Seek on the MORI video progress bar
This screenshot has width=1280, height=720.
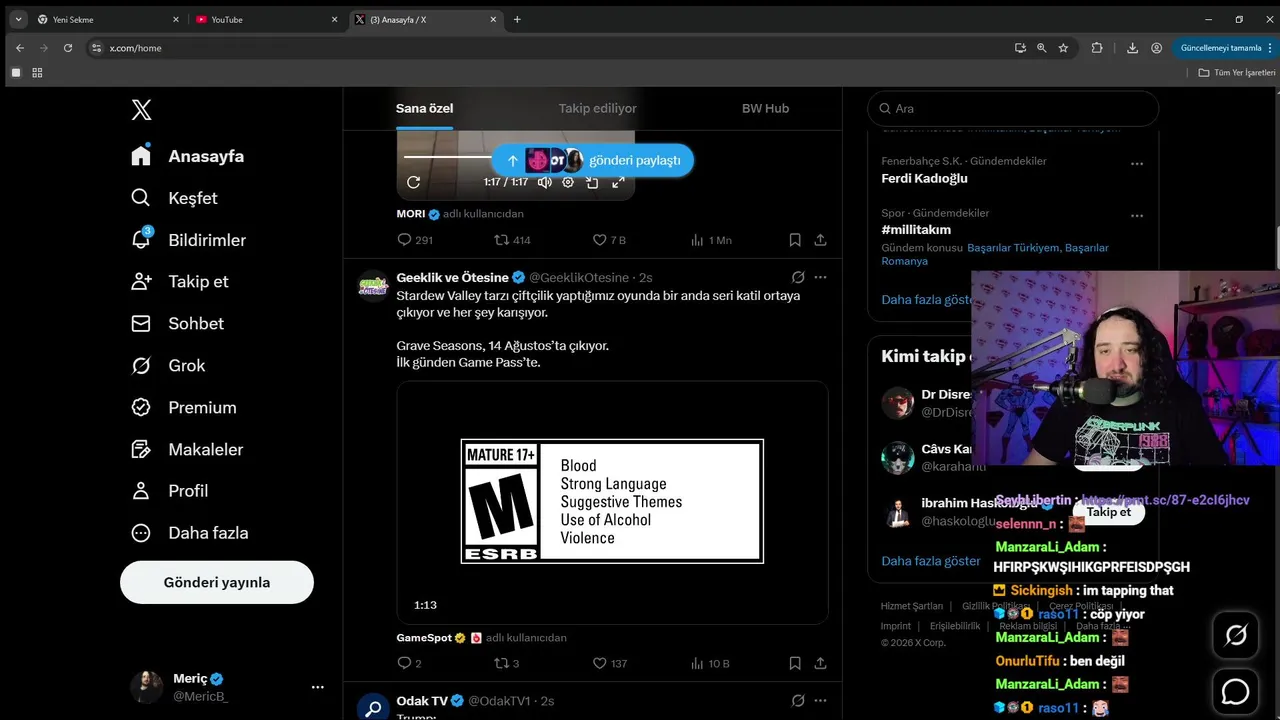(x=447, y=157)
